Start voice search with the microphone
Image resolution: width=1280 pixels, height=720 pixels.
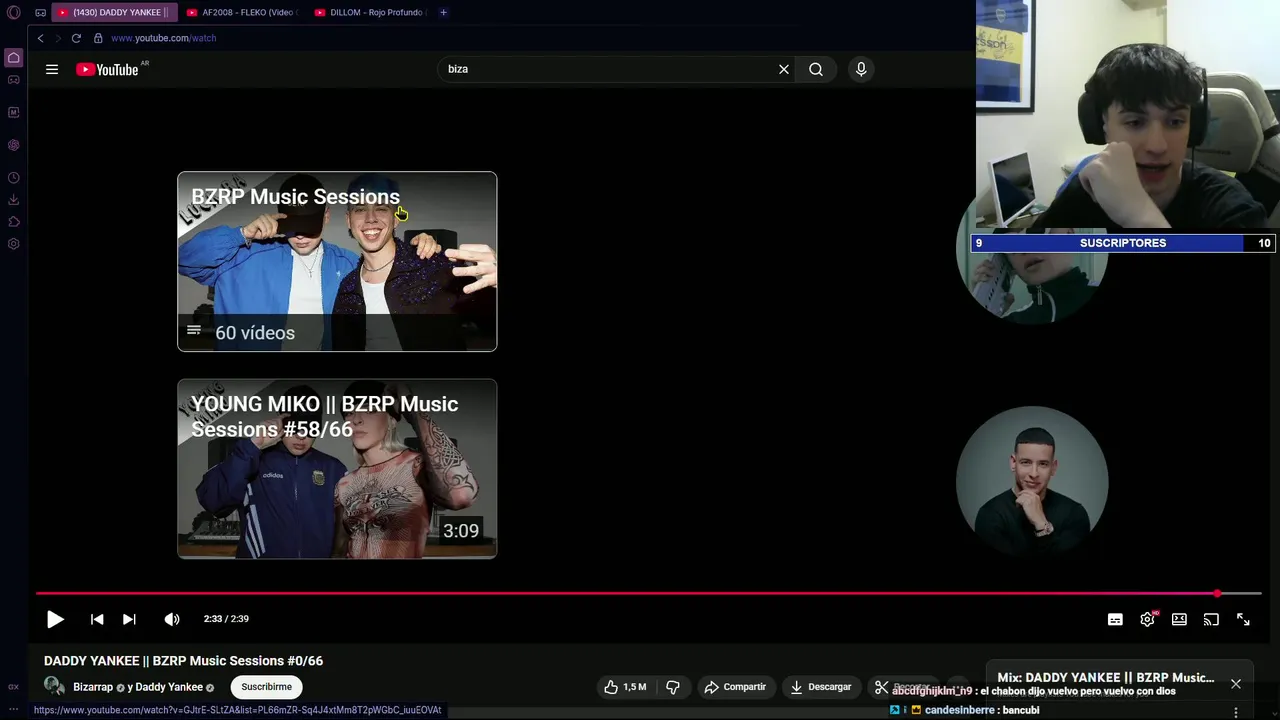coord(861,69)
